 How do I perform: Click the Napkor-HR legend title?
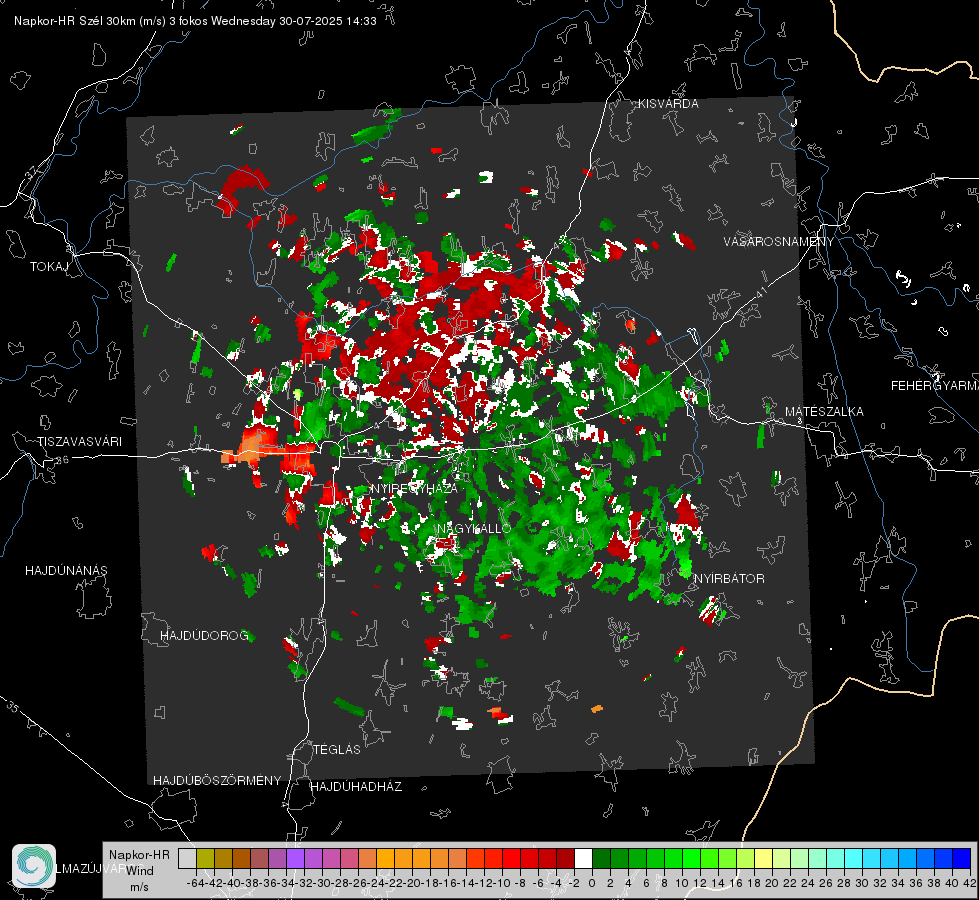[139, 854]
